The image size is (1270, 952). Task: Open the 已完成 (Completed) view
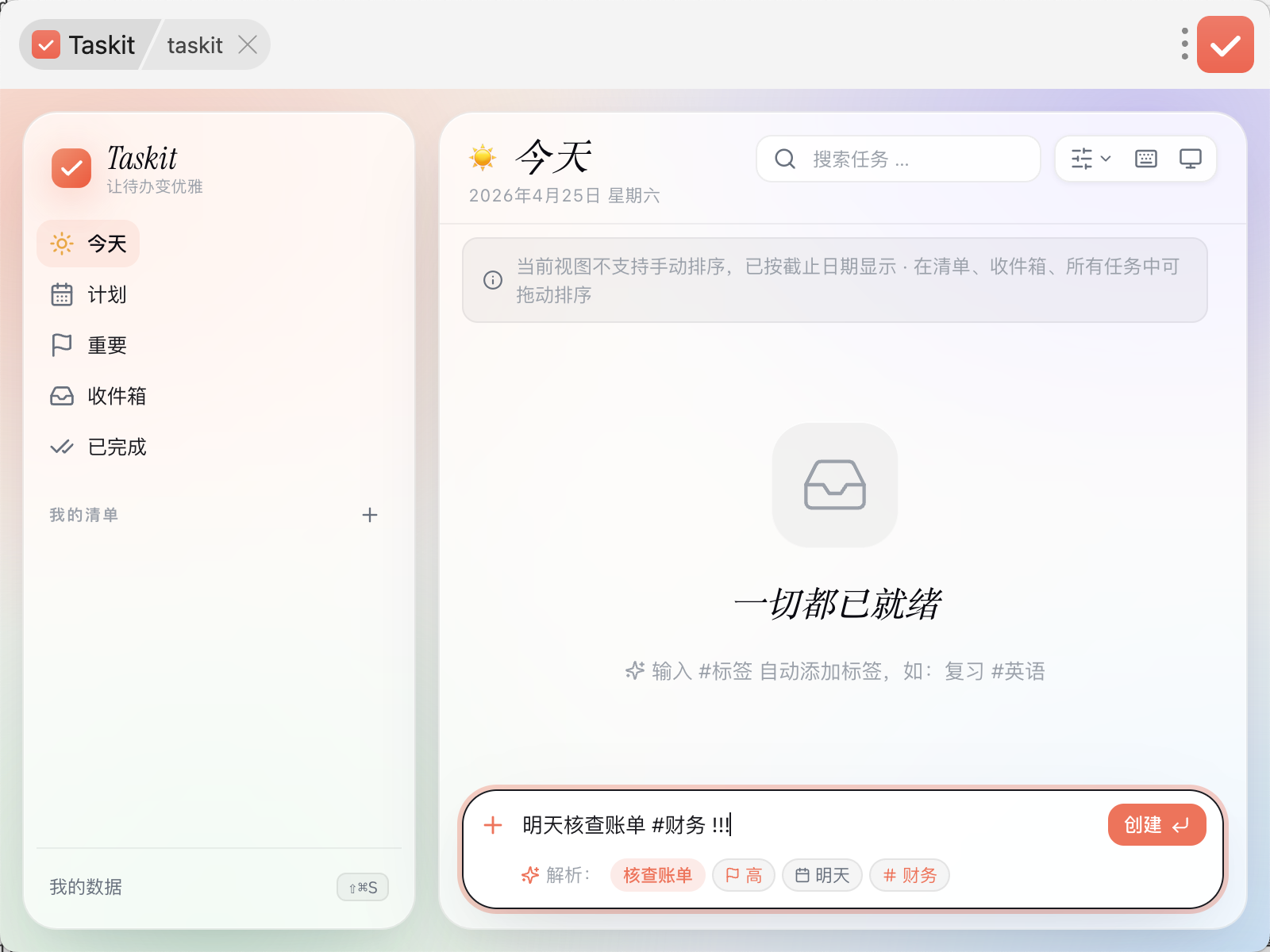(98, 447)
